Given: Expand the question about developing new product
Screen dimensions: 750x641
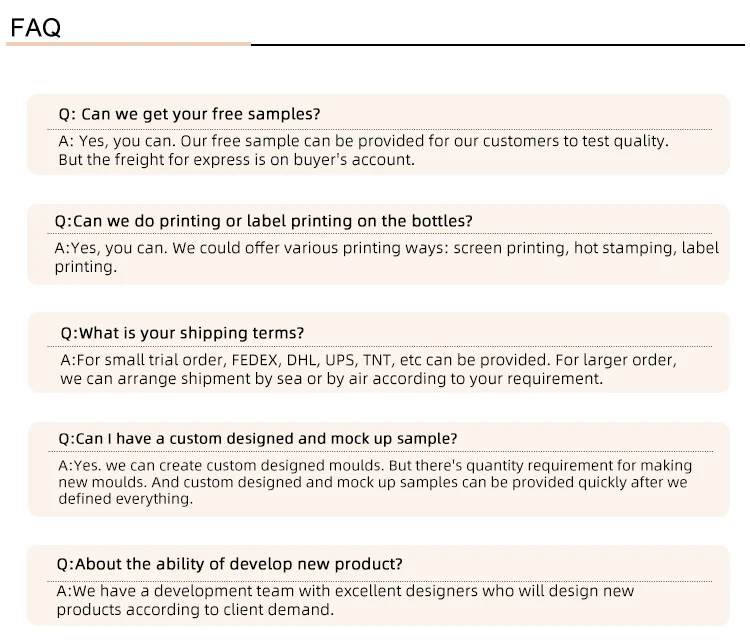Looking at the screenshot, I should click(x=230, y=564).
